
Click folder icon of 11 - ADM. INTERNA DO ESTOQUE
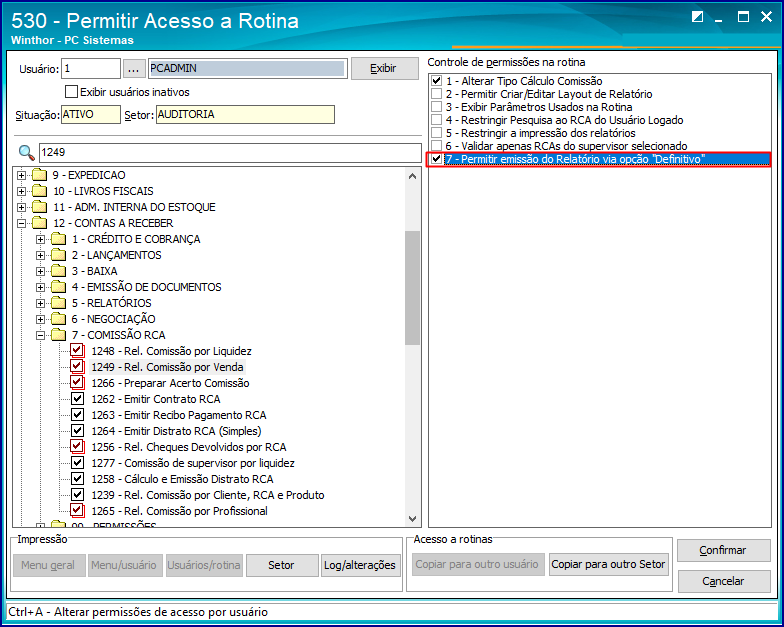pyautogui.click(x=39, y=207)
